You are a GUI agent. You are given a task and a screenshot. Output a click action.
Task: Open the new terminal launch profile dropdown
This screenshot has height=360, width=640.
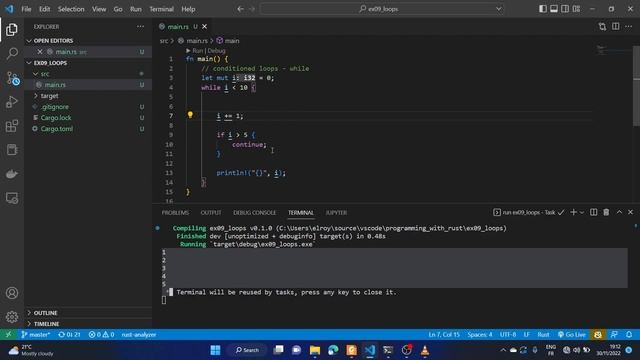click(582, 212)
